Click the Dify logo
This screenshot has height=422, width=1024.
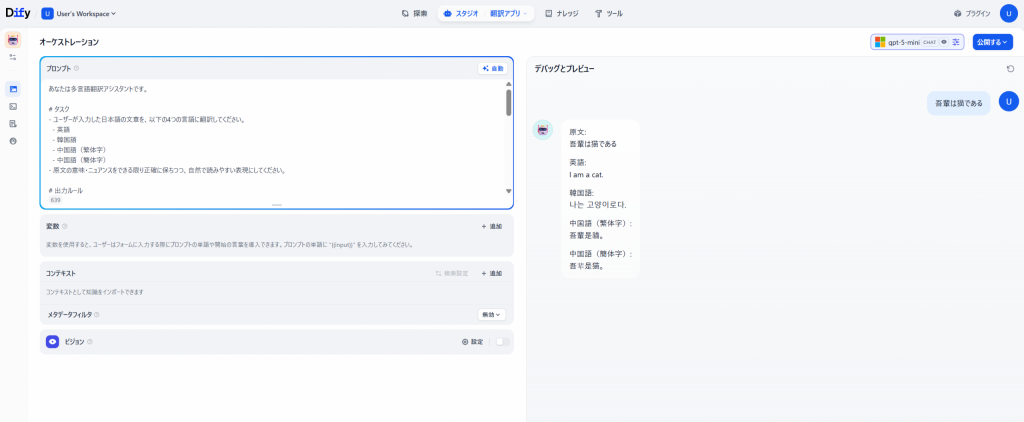(x=18, y=14)
